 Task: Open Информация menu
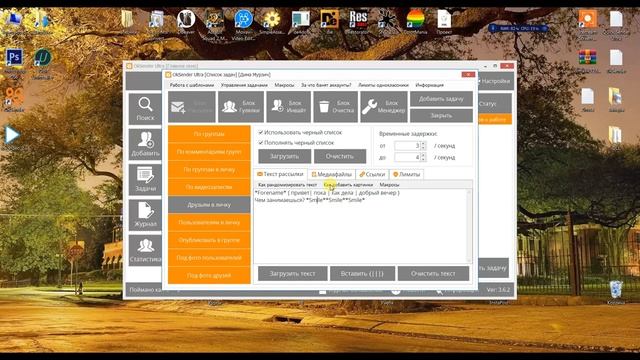tap(429, 85)
